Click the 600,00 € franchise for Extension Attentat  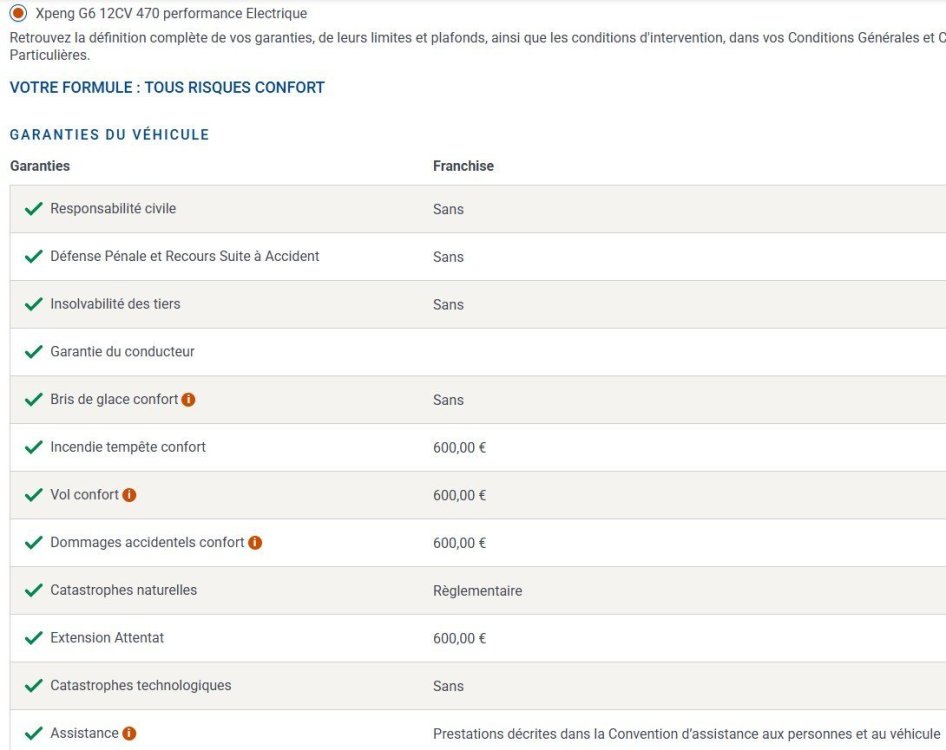tap(459, 639)
